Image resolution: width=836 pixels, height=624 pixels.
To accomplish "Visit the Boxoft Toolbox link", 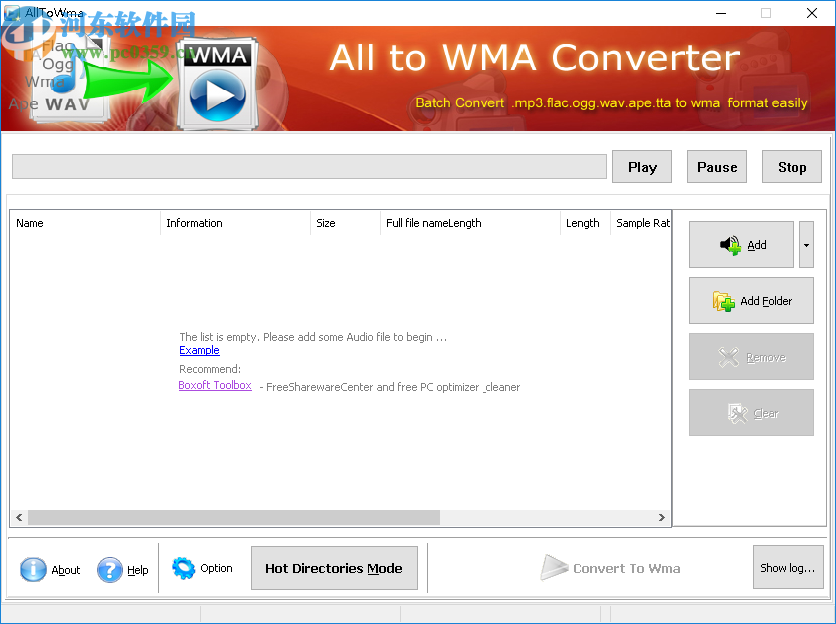I will [214, 385].
